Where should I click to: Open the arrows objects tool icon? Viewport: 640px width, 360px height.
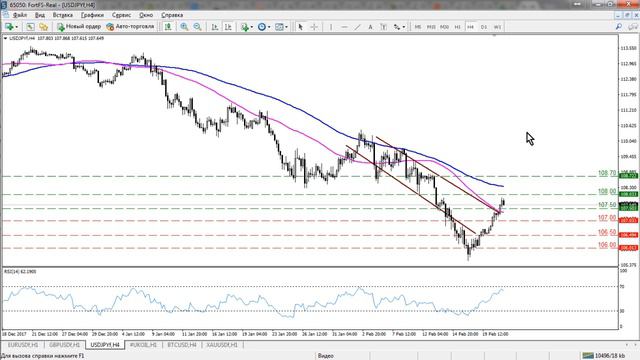tap(397, 27)
